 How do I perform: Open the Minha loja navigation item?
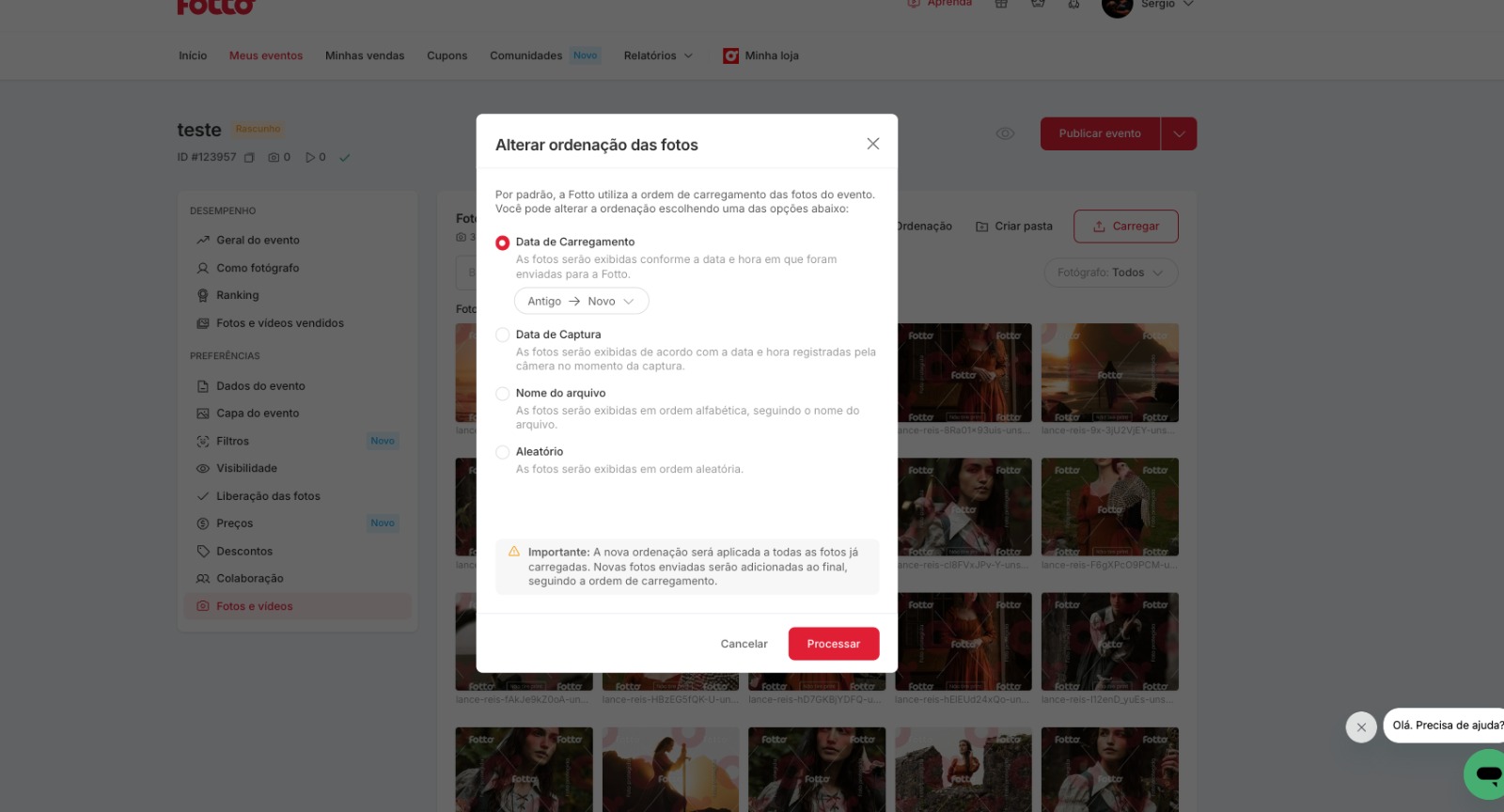coord(760,56)
